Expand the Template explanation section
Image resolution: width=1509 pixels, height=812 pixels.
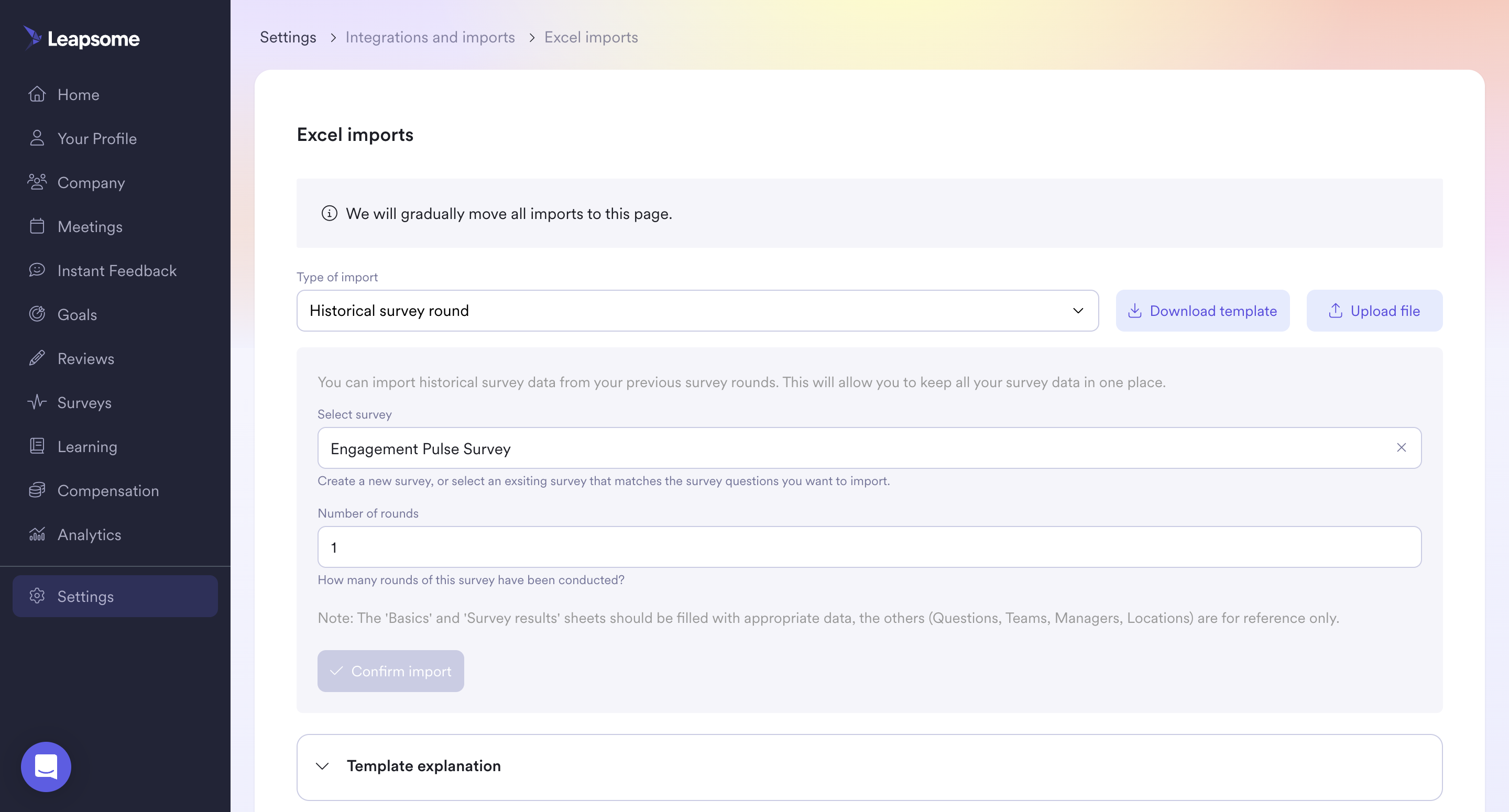tap(869, 767)
